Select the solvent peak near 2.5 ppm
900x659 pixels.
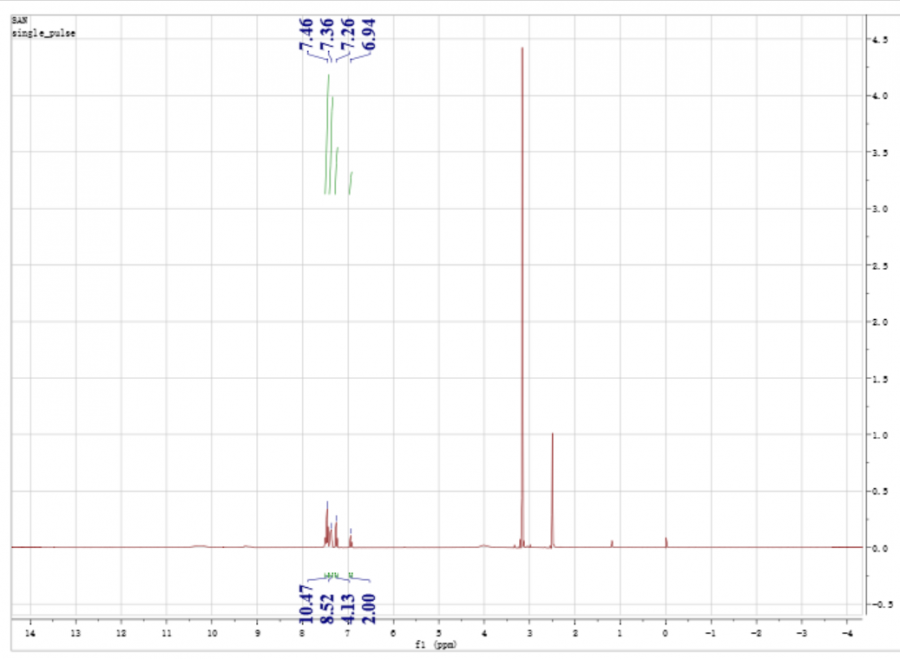(552, 490)
